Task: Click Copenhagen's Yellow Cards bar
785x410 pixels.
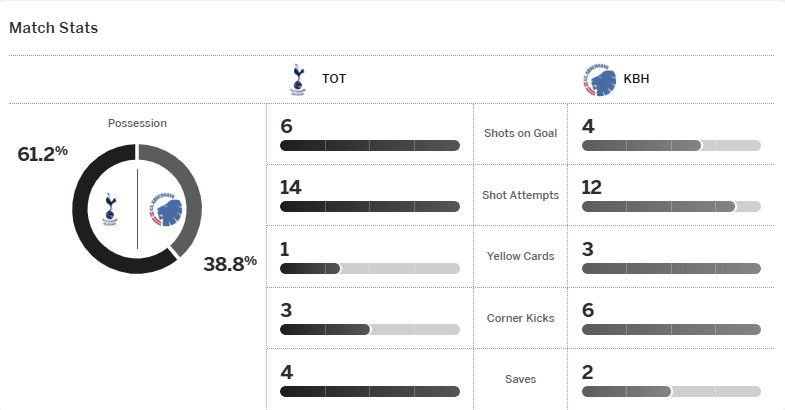Action: pyautogui.click(x=671, y=268)
